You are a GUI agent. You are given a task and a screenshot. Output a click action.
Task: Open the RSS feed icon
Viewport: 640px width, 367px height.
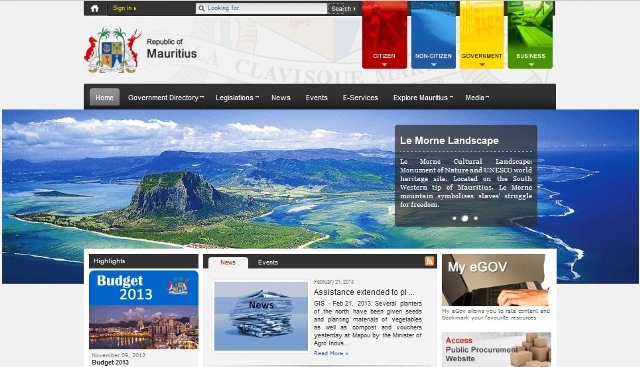click(429, 261)
